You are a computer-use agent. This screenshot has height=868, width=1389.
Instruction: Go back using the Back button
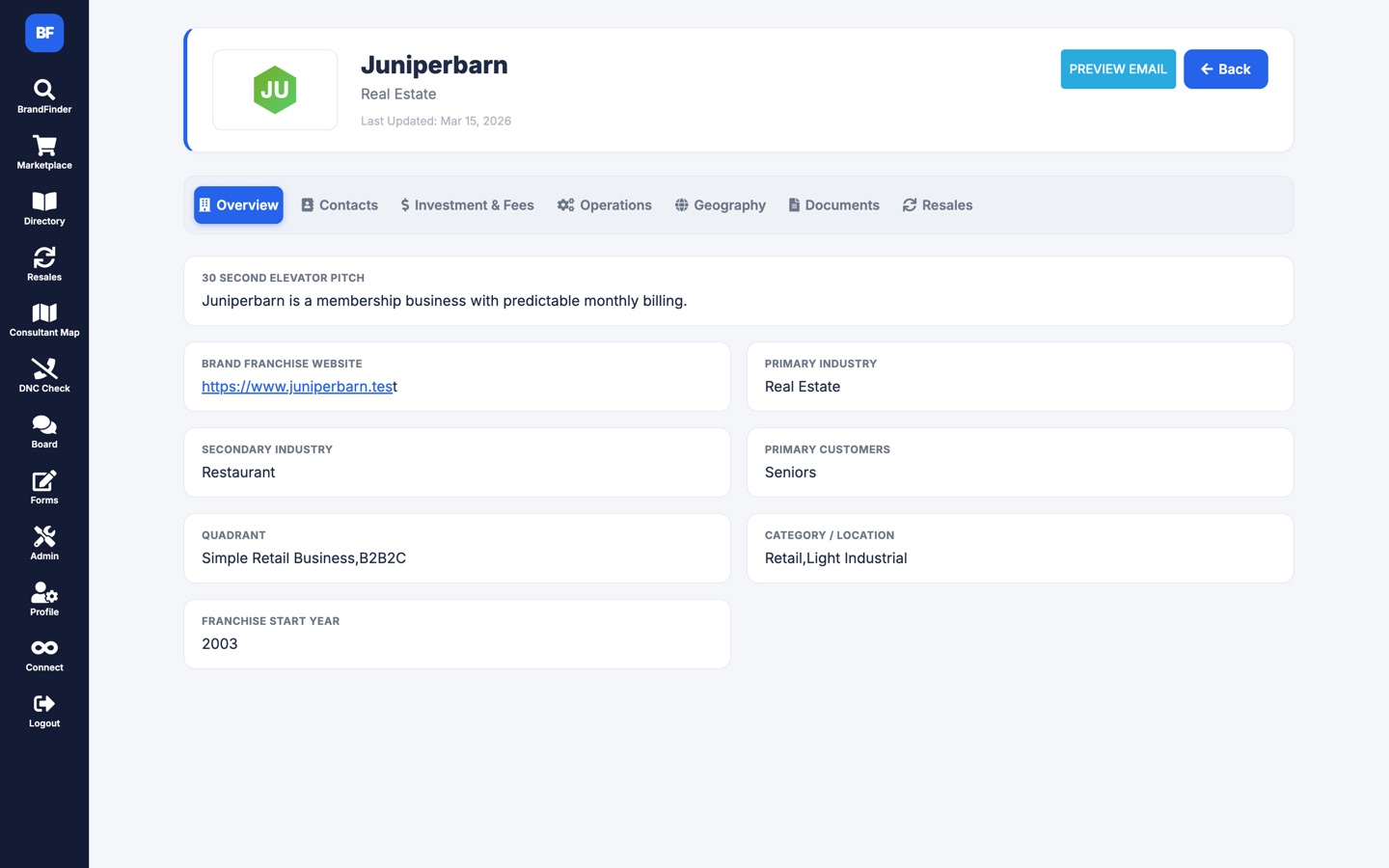click(x=1226, y=69)
